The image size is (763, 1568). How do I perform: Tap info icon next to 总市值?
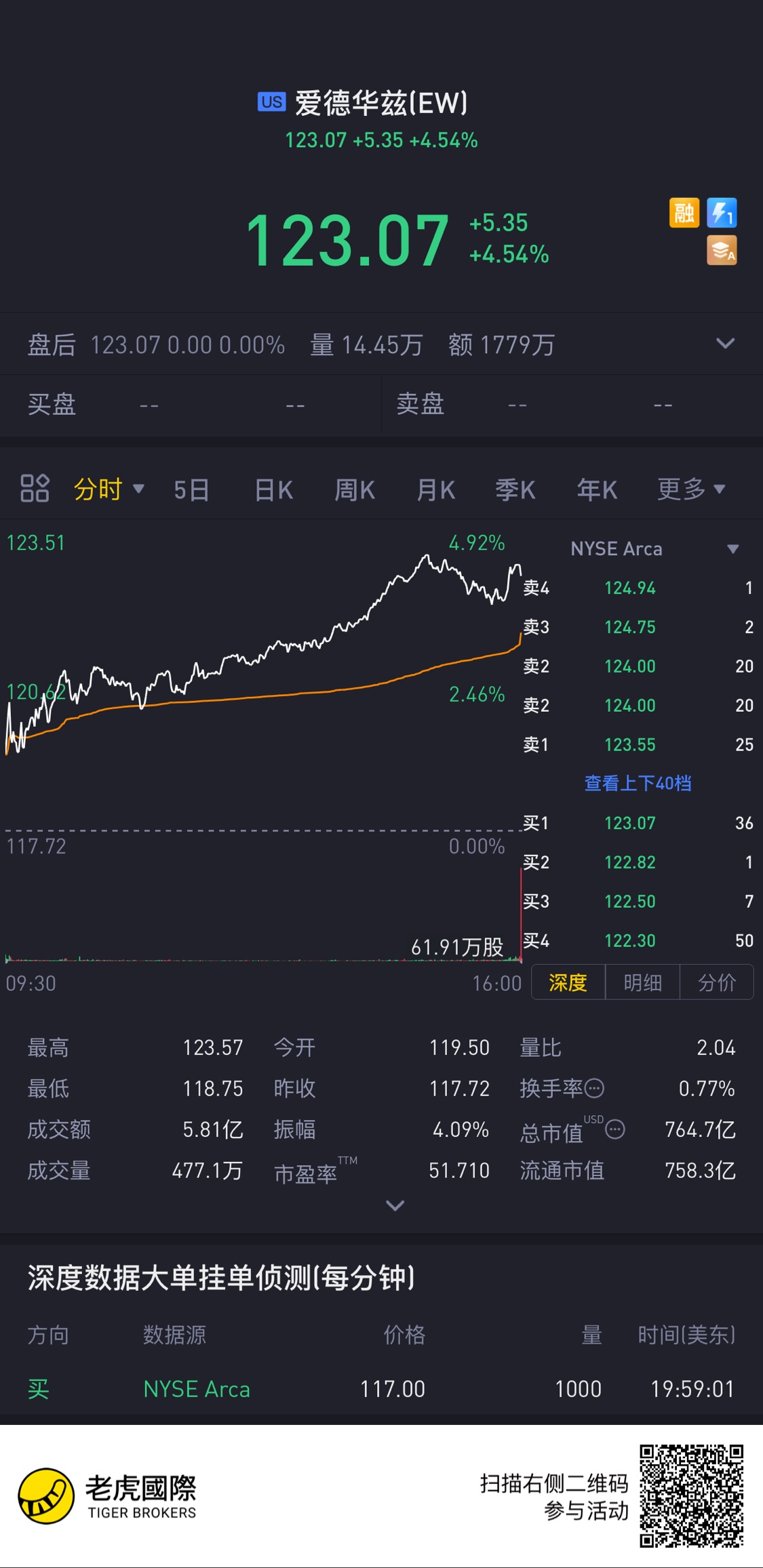pyautogui.click(x=615, y=1129)
